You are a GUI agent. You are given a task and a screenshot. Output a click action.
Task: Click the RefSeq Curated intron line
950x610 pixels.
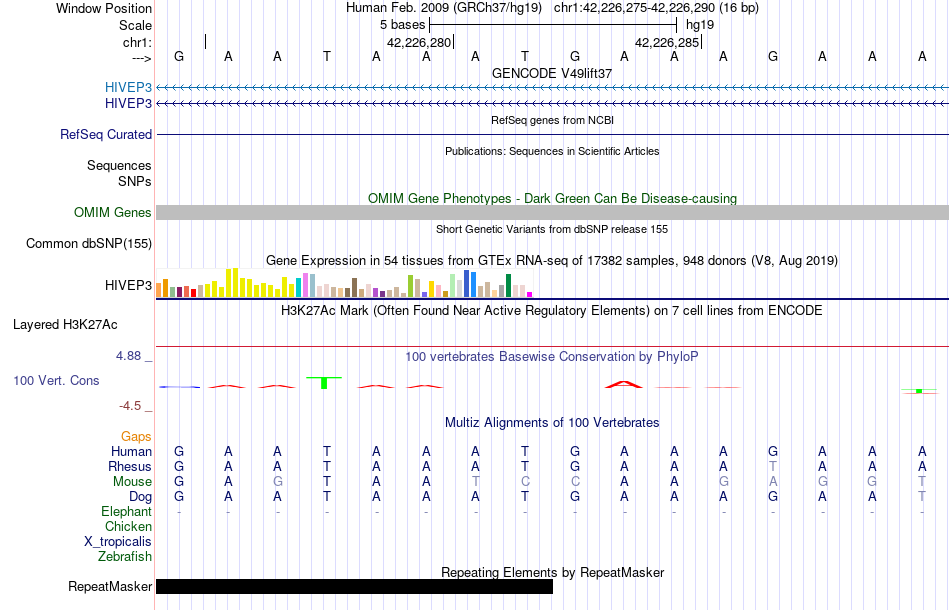(x=552, y=134)
